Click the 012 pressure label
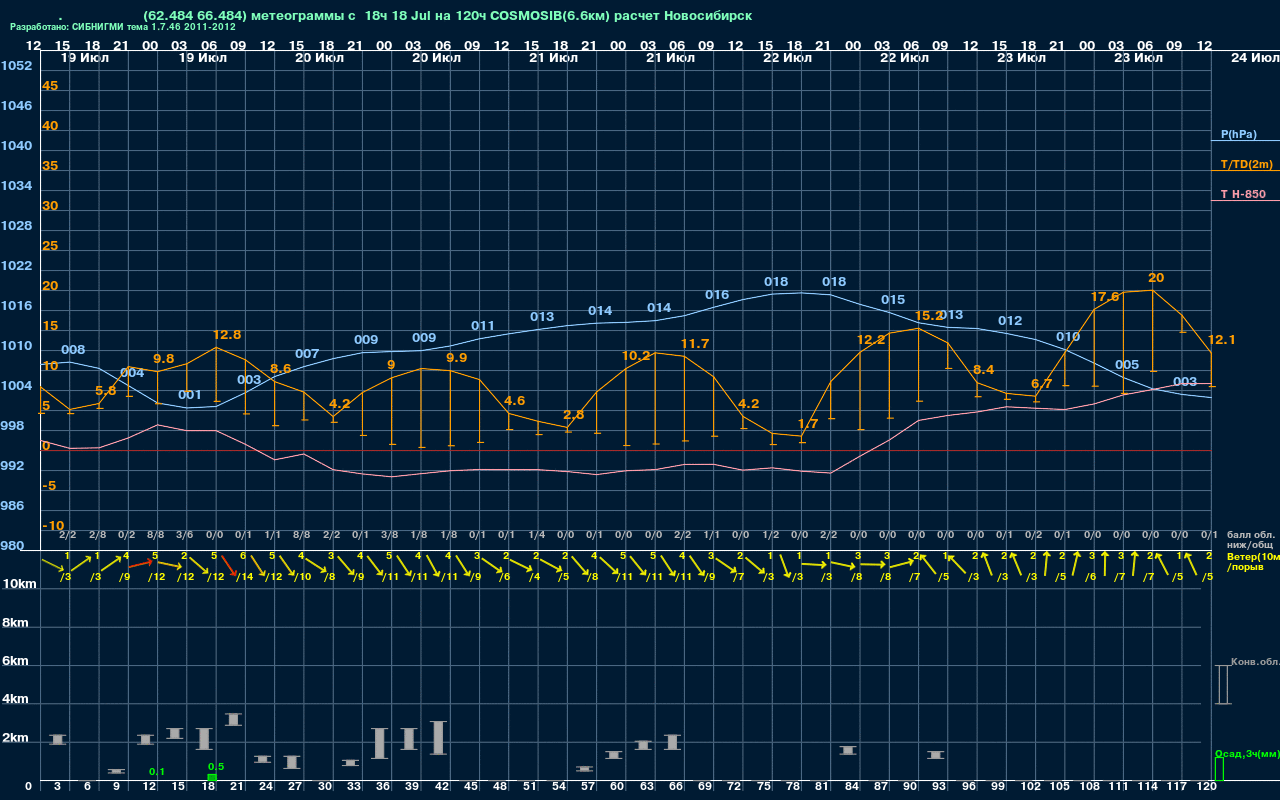Image resolution: width=1280 pixels, height=800 pixels. pyautogui.click(x=1010, y=321)
